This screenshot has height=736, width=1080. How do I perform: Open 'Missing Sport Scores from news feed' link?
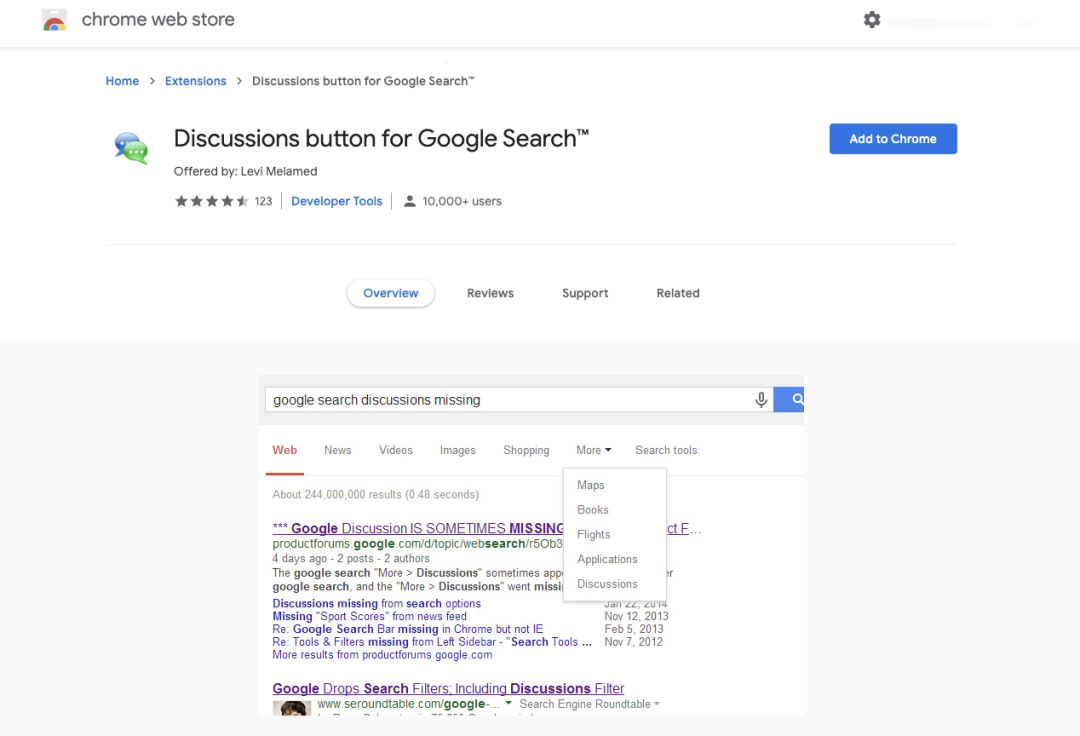coord(369,617)
